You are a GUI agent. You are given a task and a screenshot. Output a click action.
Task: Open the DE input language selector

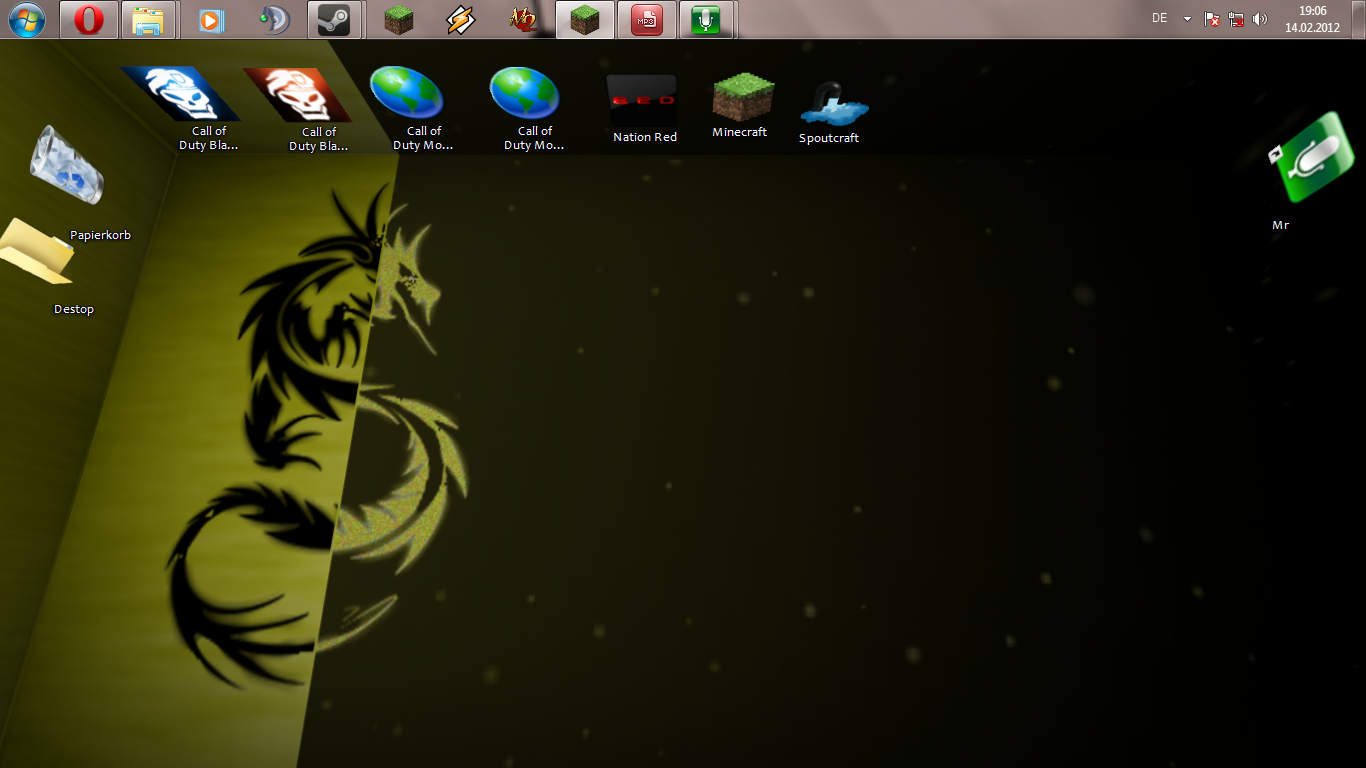coord(1160,18)
